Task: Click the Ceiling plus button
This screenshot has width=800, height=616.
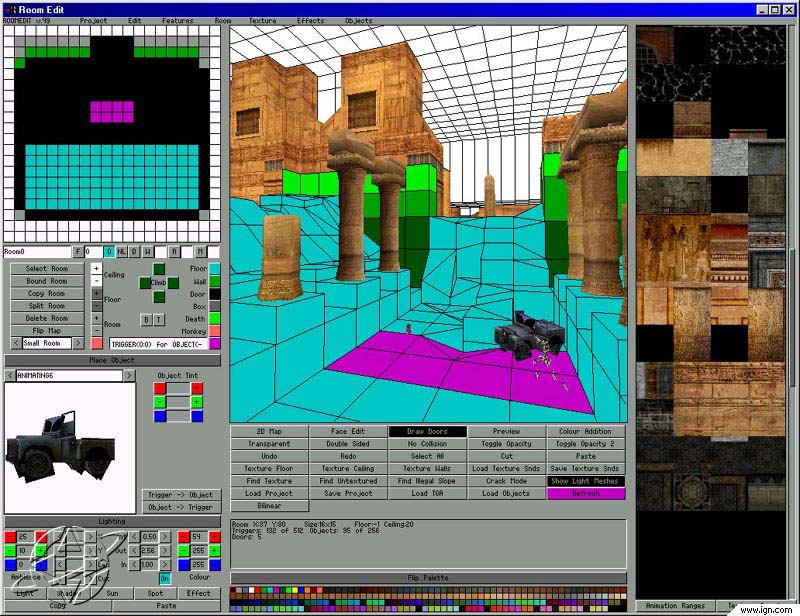Action: (x=97, y=269)
